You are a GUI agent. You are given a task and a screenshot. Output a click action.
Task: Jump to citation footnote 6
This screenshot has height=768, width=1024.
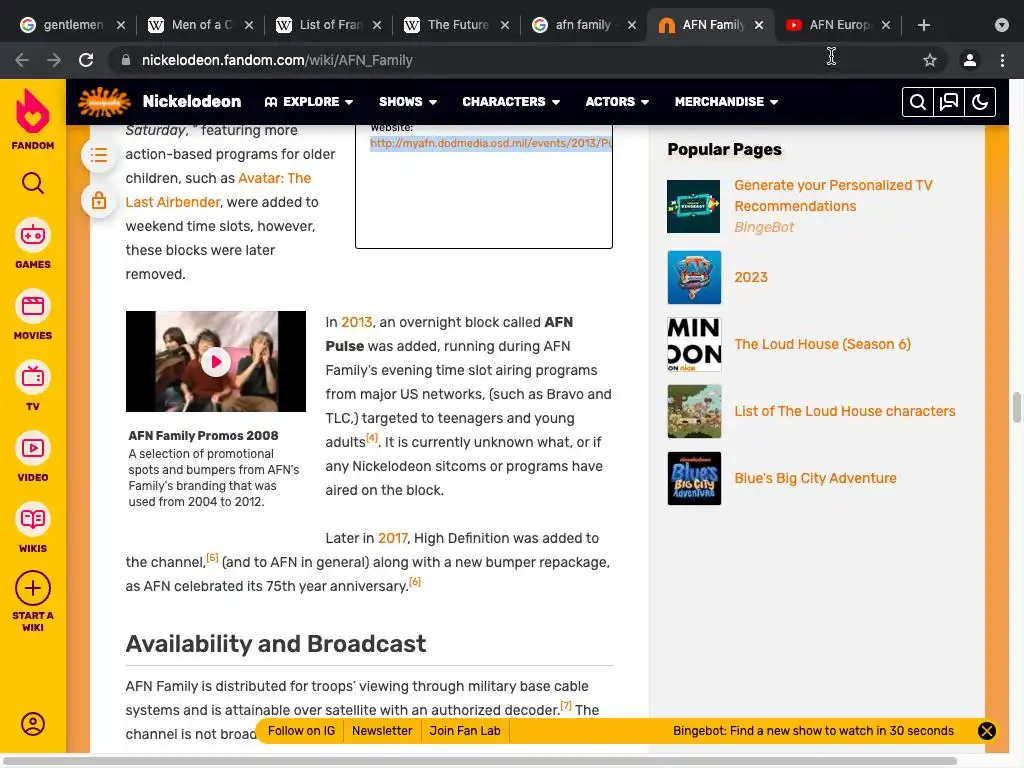coord(415,581)
